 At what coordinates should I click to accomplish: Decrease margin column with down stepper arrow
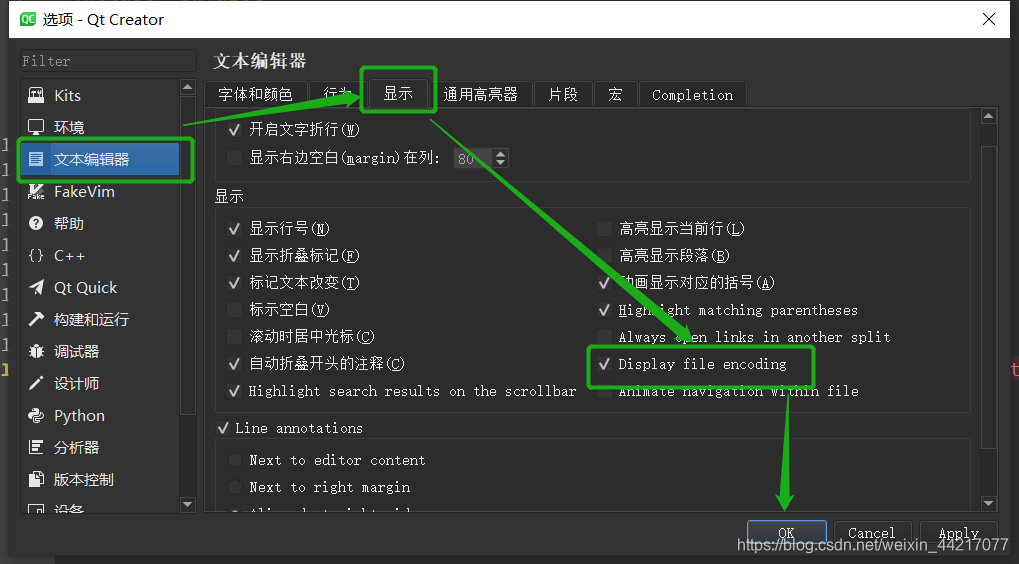pyautogui.click(x=500, y=162)
